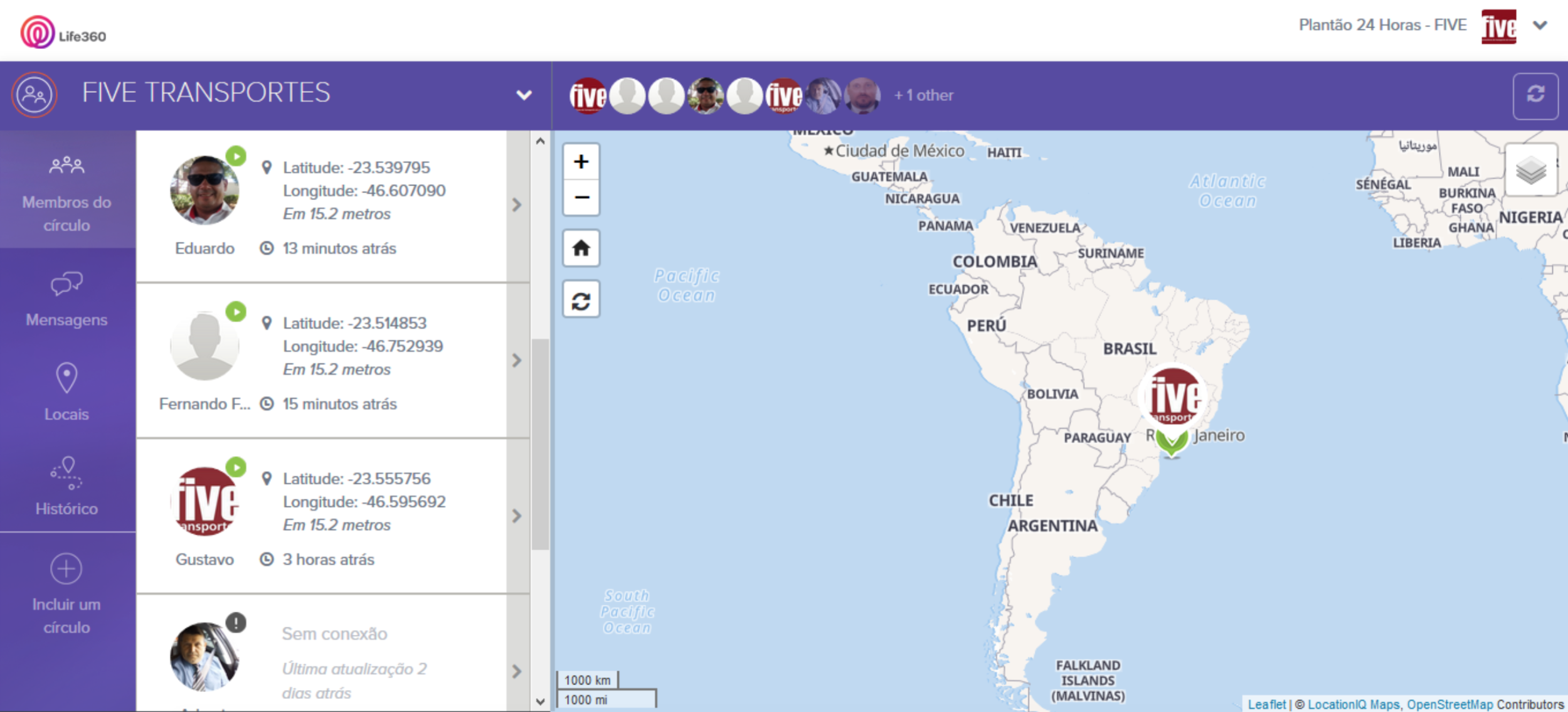Screen dimensions: 1568x712
Task: Click the member list scrollbar thumb
Action: [540, 443]
